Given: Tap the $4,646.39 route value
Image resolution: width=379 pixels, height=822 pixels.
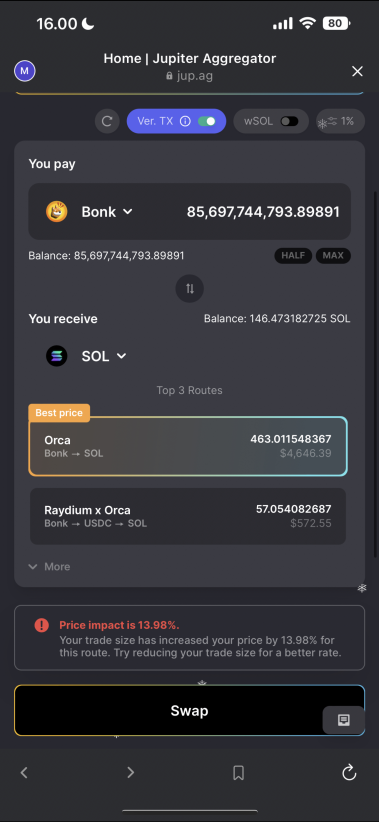Looking at the screenshot, I should pos(306,453).
